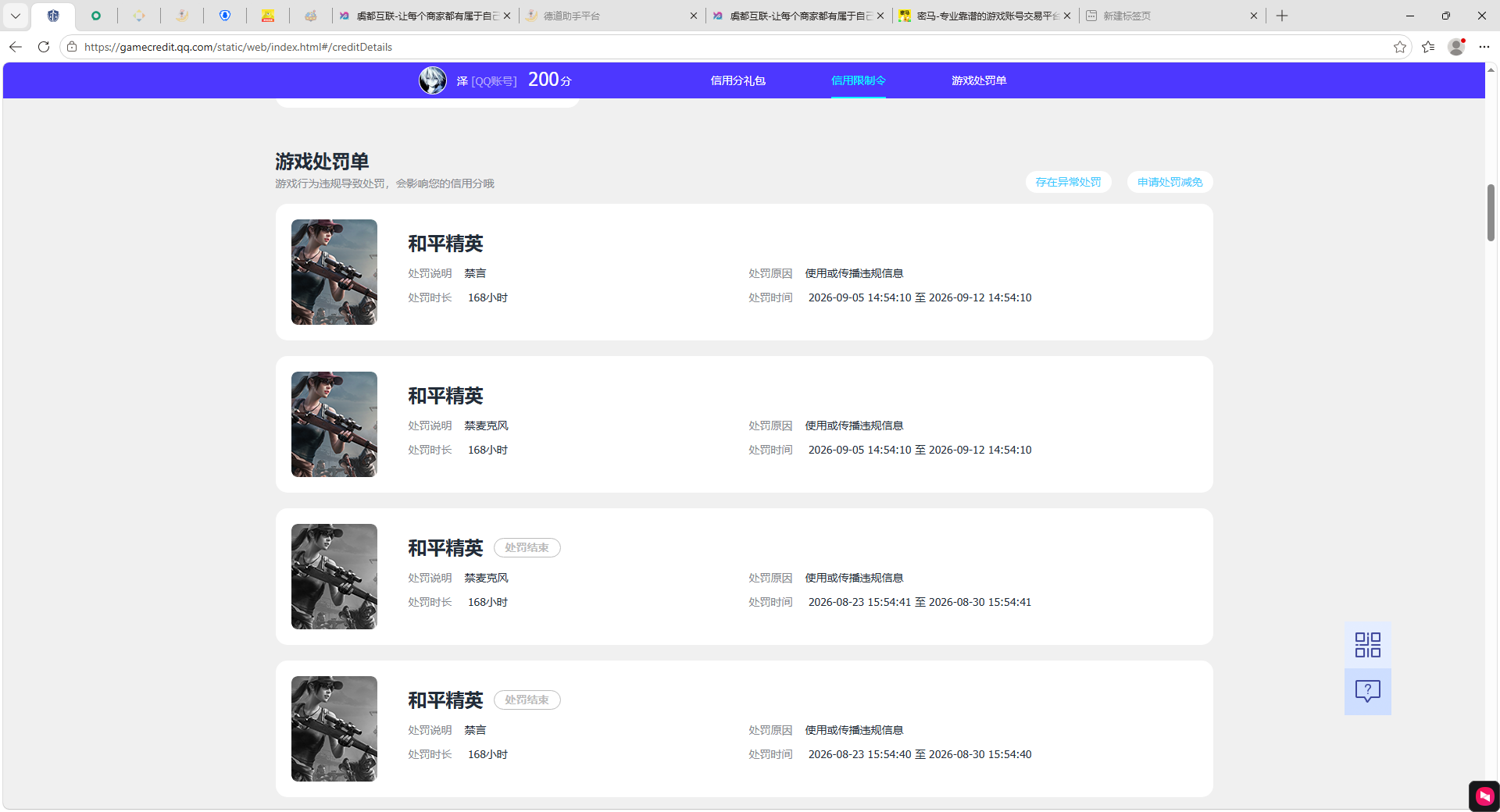Close the 密马 tab

[1067, 16]
